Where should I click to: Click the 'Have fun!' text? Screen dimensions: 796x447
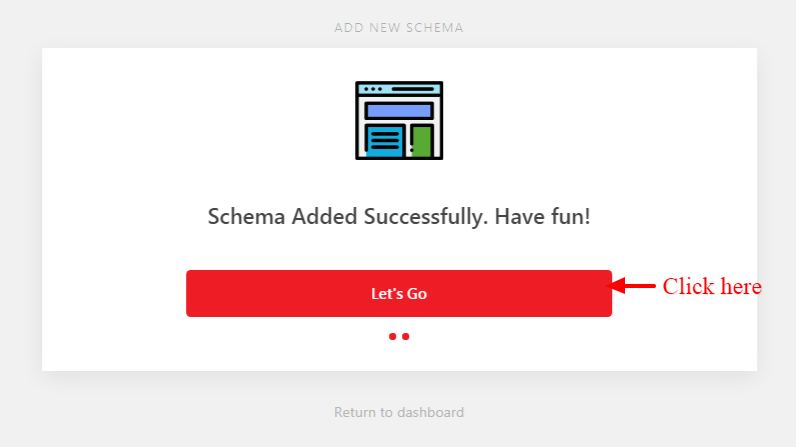click(542, 217)
